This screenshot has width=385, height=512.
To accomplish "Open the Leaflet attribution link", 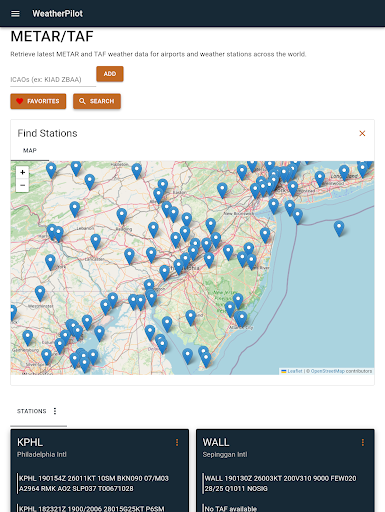I will point(295,371).
